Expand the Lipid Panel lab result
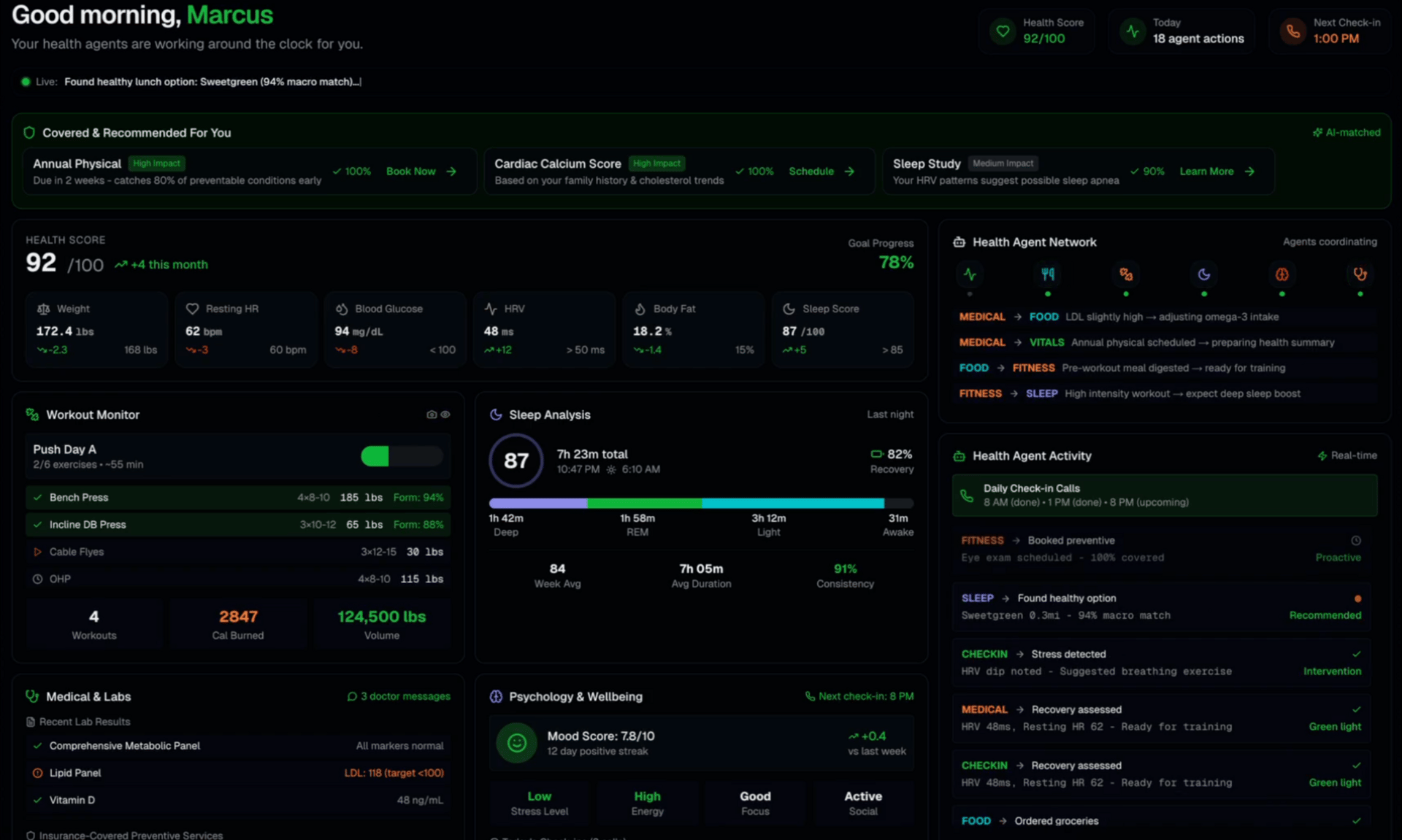 pyautogui.click(x=238, y=773)
